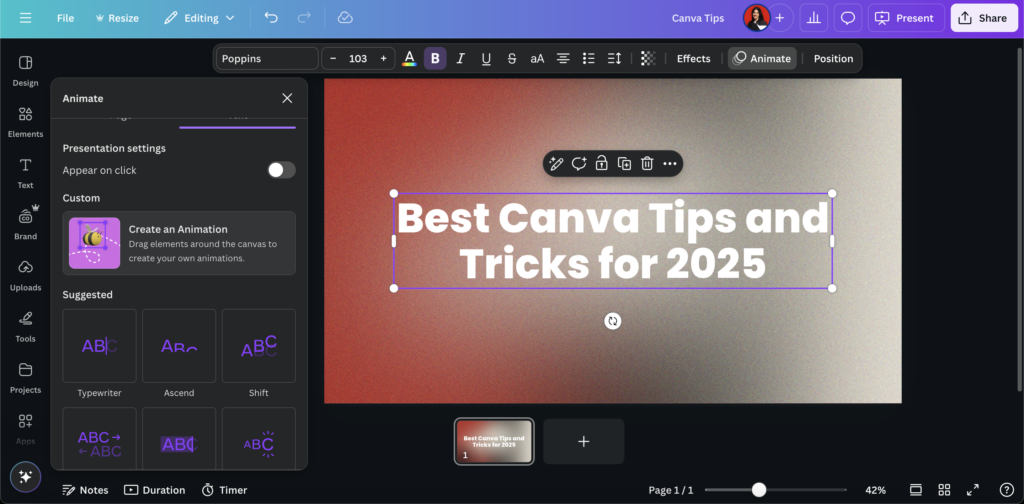Open the Poppins font selector
The width and height of the screenshot is (1024, 504).
(267, 58)
